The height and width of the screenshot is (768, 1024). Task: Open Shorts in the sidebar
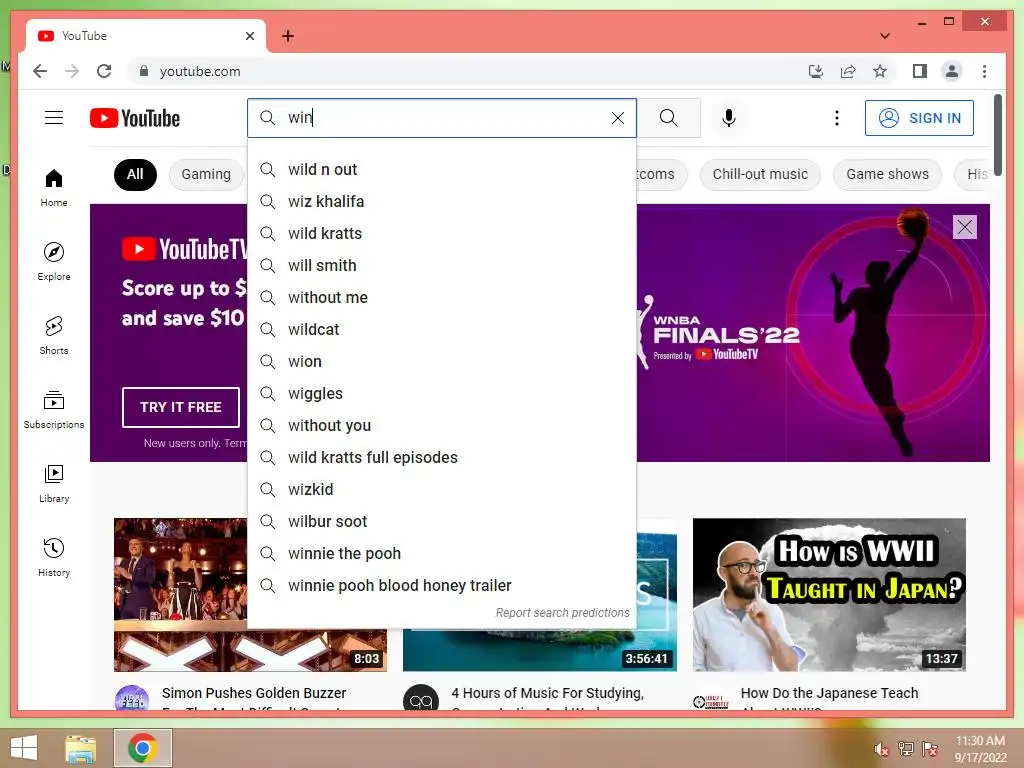[x=54, y=336]
